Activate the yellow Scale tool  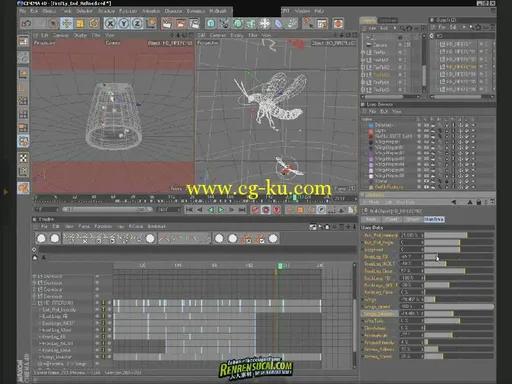coord(80,23)
